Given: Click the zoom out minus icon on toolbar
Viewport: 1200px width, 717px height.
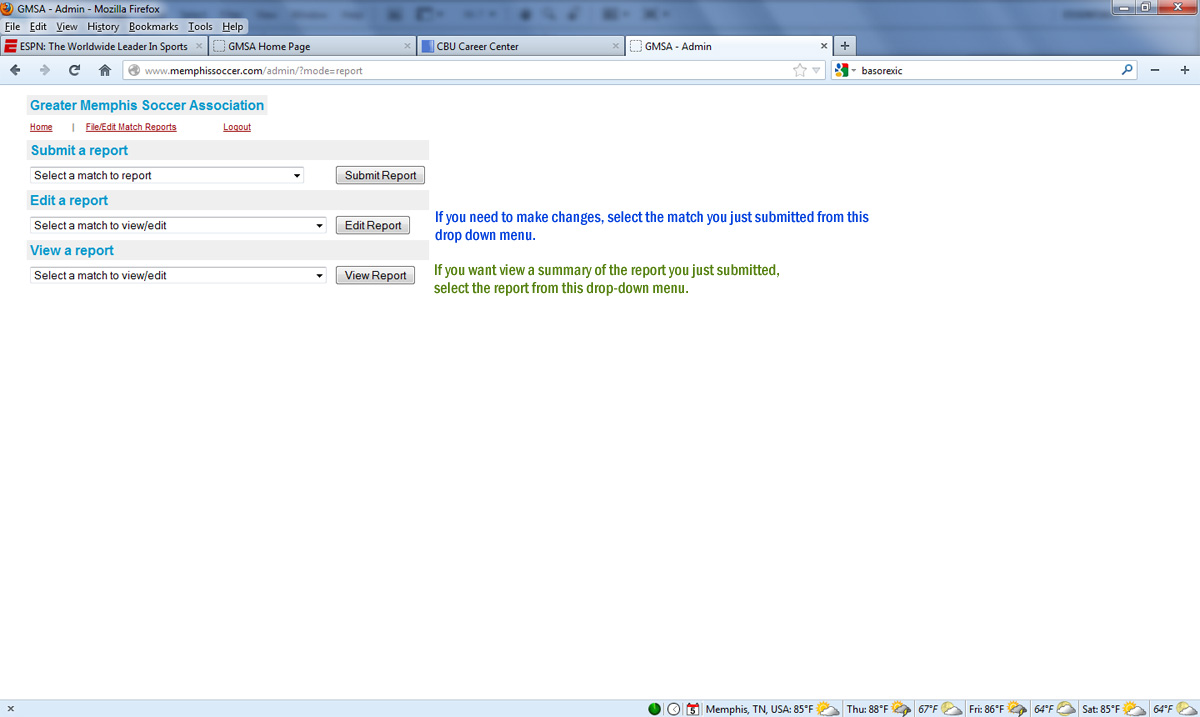Looking at the screenshot, I should [x=1155, y=70].
